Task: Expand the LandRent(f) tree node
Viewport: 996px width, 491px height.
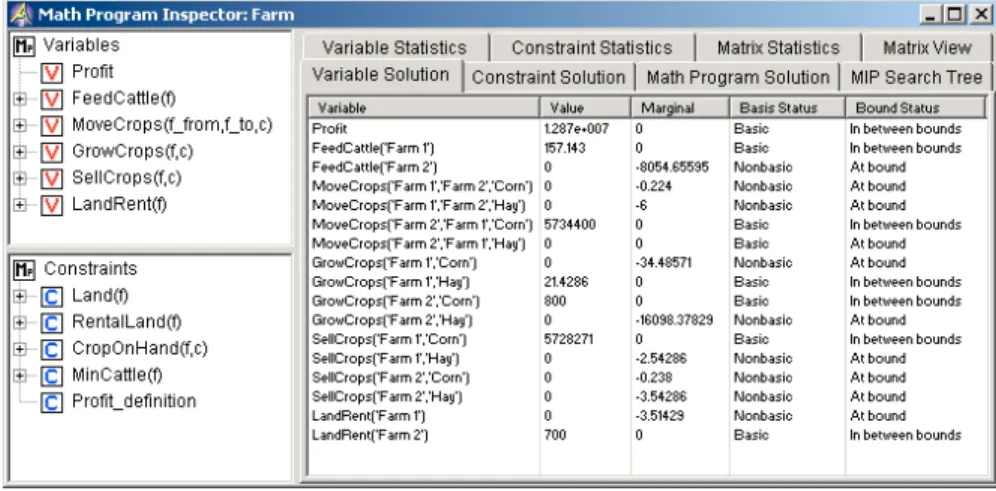Action: (x=20, y=206)
